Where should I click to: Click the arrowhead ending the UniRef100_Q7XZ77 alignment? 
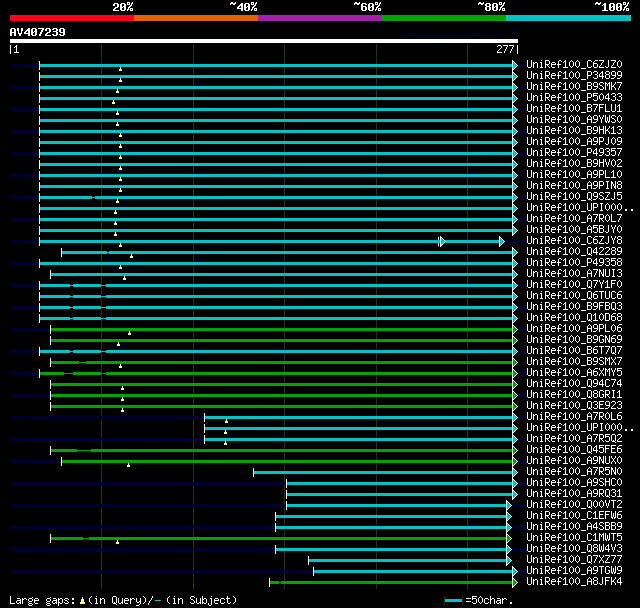pyautogui.click(x=509, y=560)
